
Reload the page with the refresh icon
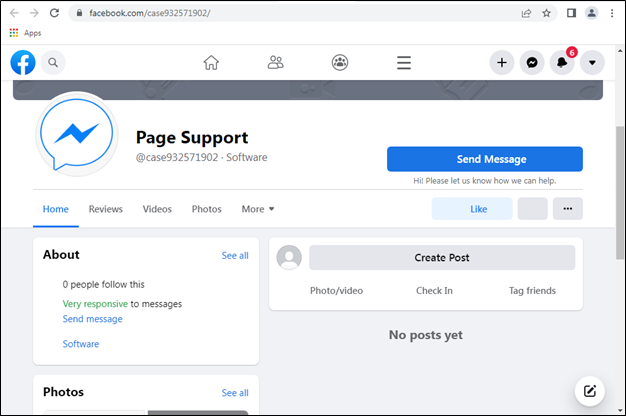(54, 13)
